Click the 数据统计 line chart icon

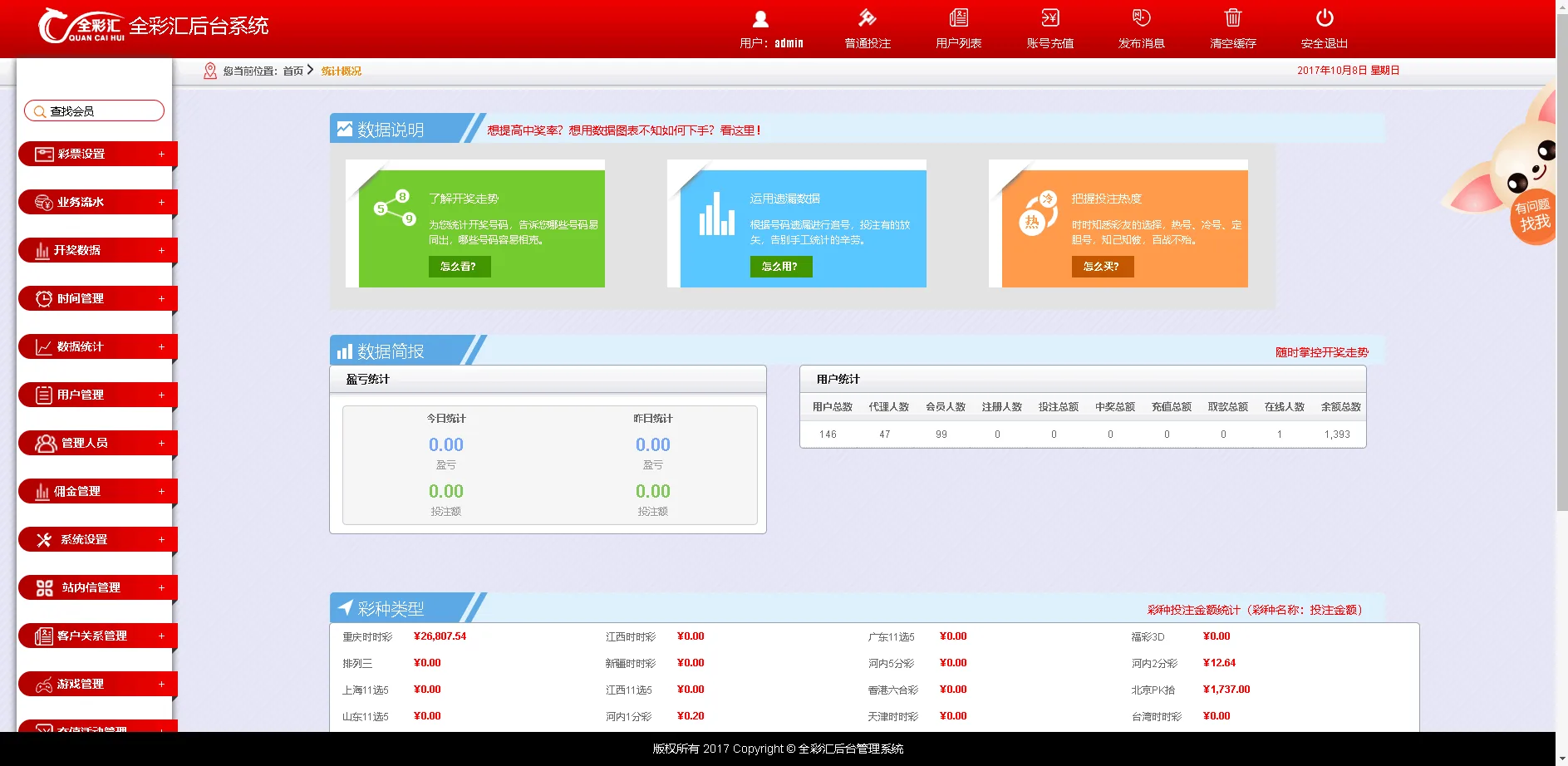click(44, 346)
